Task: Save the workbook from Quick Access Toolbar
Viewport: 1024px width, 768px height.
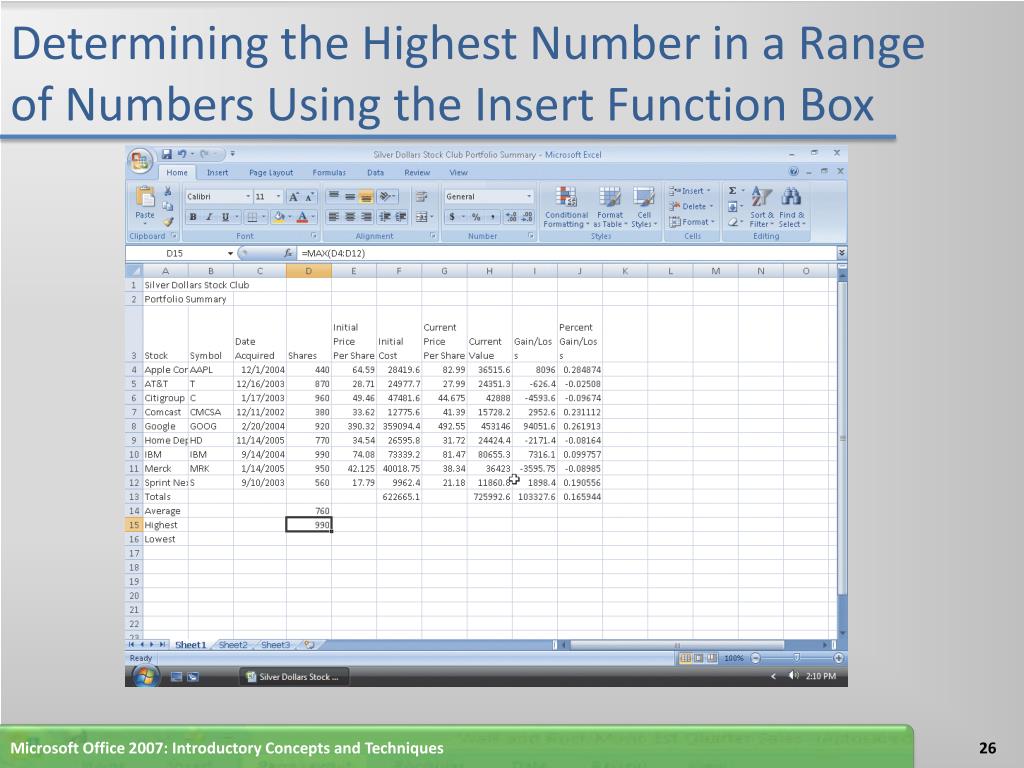Action: 167,154
